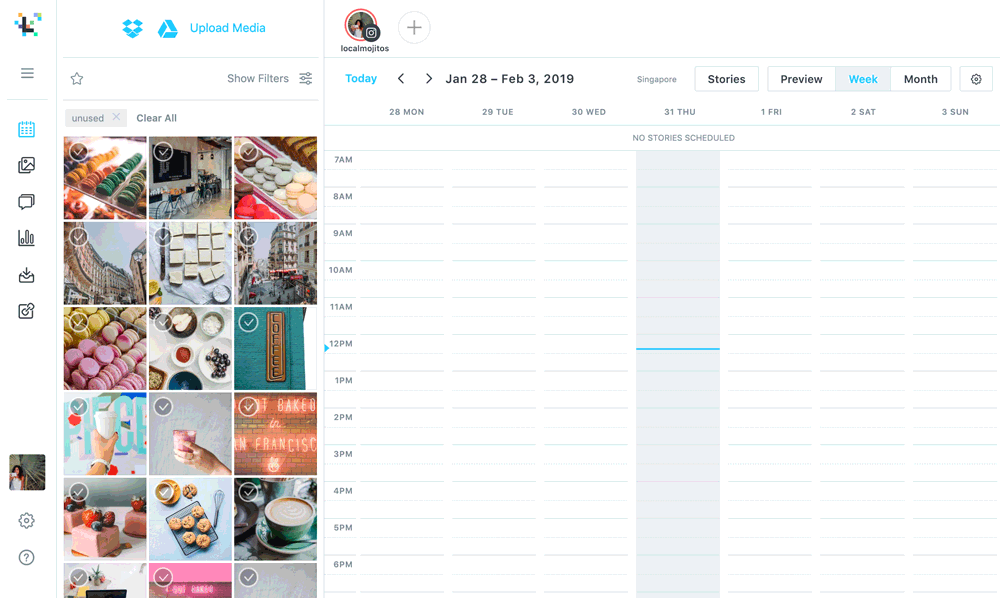Image resolution: width=1000 pixels, height=598 pixels.
Task: Open sidebar settings gear
Action: click(x=26, y=521)
